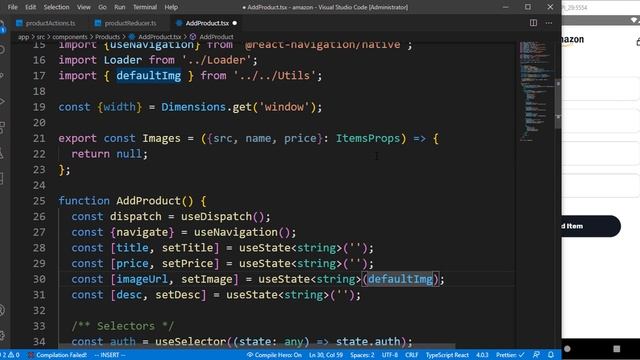Select the AddProduct.tsx tab

tap(207, 23)
